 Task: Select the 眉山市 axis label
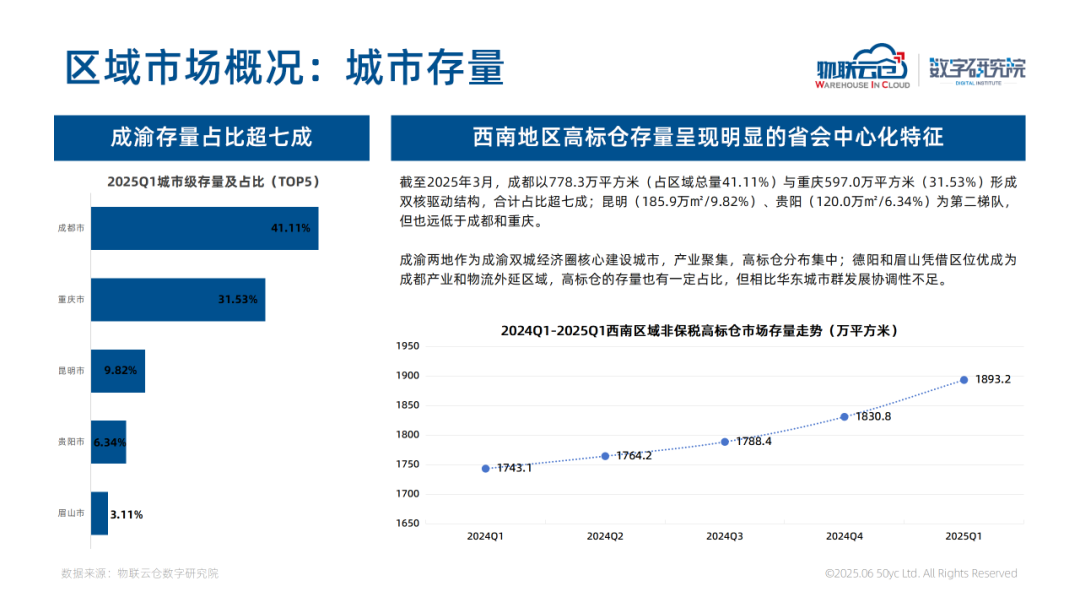click(71, 513)
